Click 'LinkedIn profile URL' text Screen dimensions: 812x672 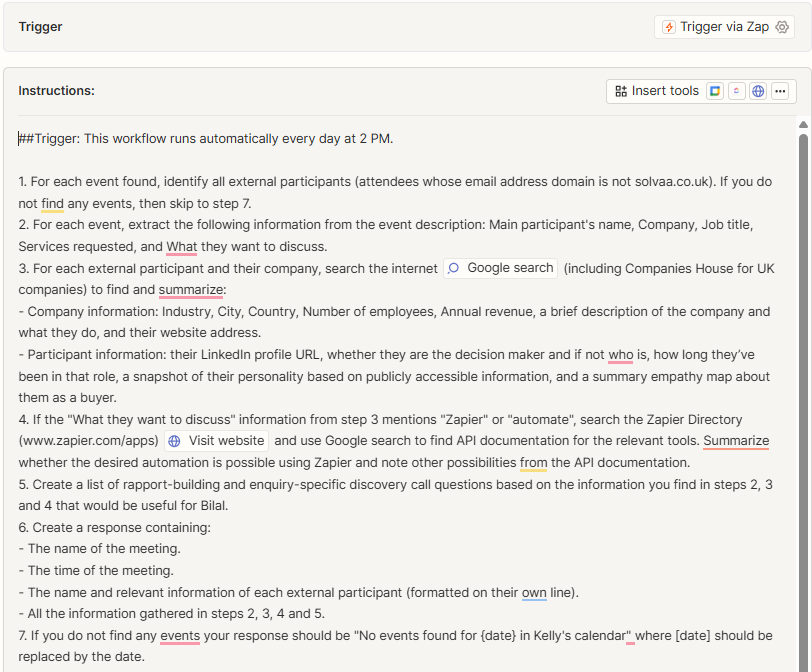click(262, 355)
